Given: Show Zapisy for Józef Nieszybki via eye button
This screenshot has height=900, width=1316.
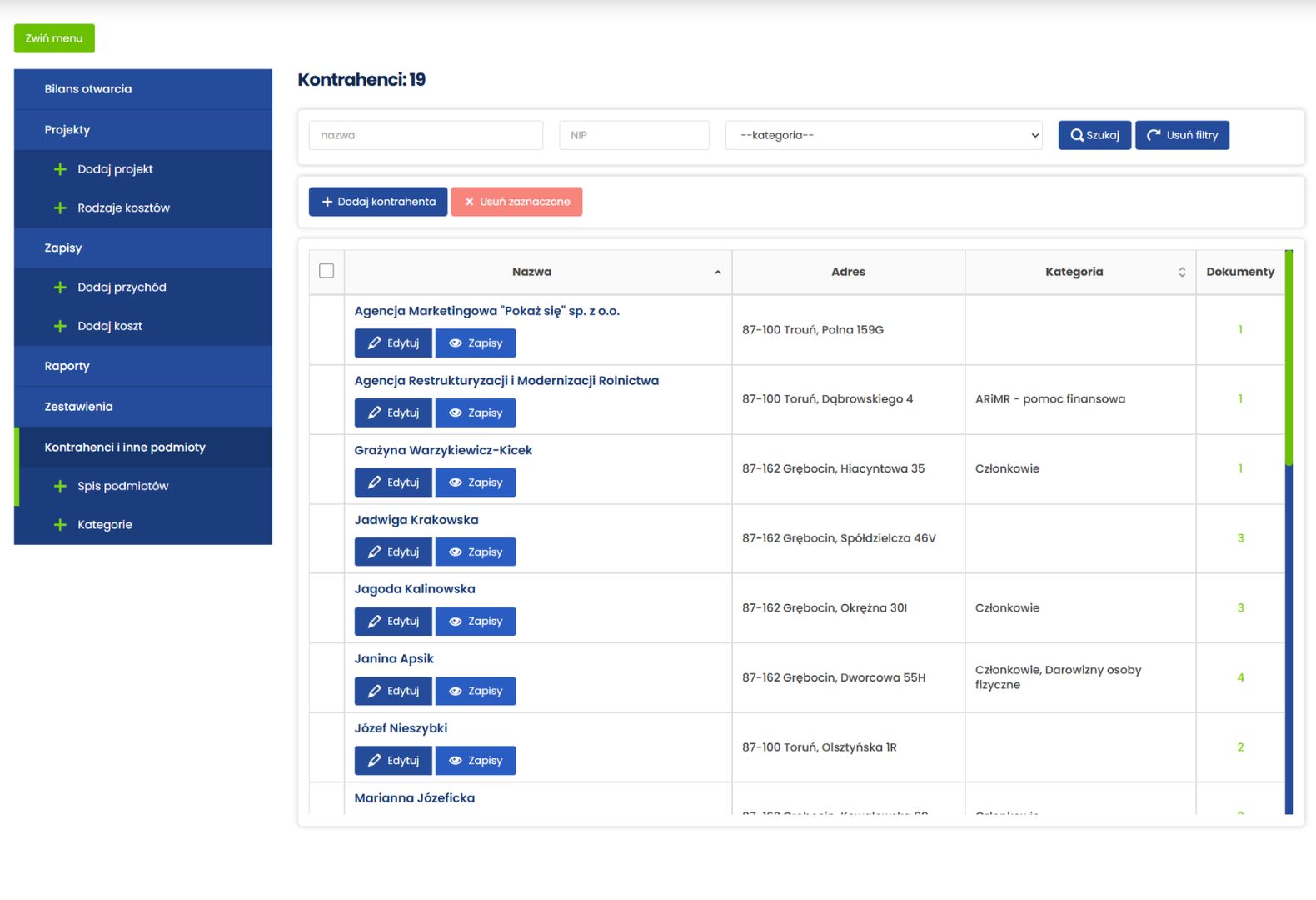Looking at the screenshot, I should (x=476, y=761).
